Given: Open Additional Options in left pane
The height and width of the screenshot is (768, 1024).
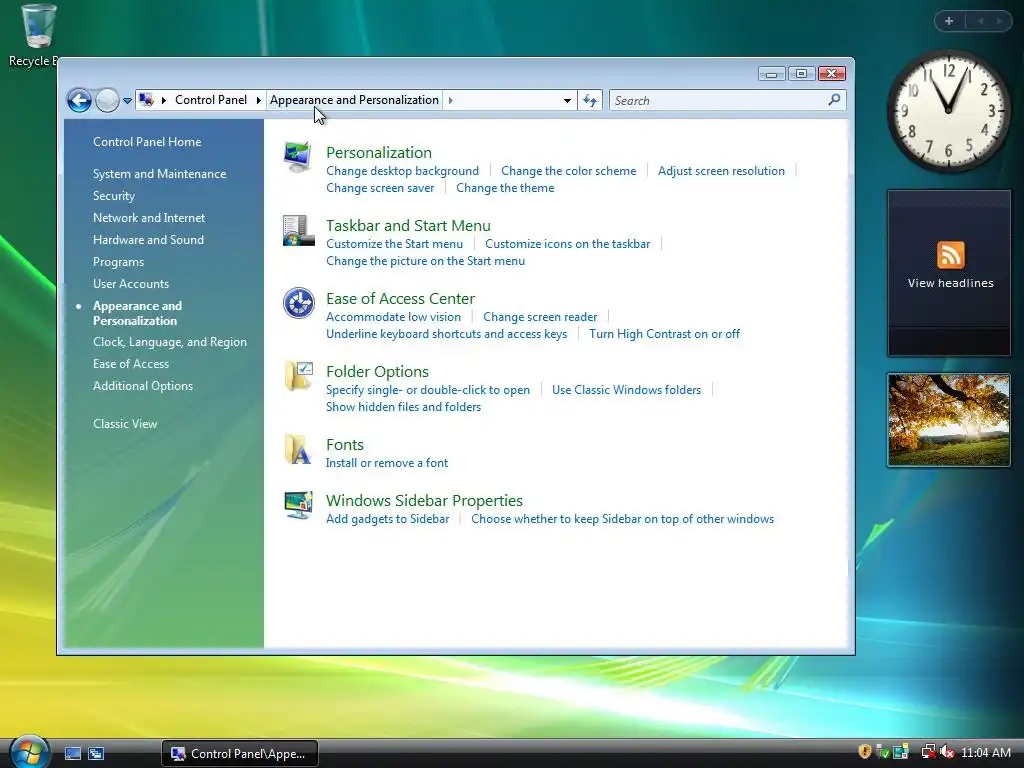Looking at the screenshot, I should click(143, 386).
